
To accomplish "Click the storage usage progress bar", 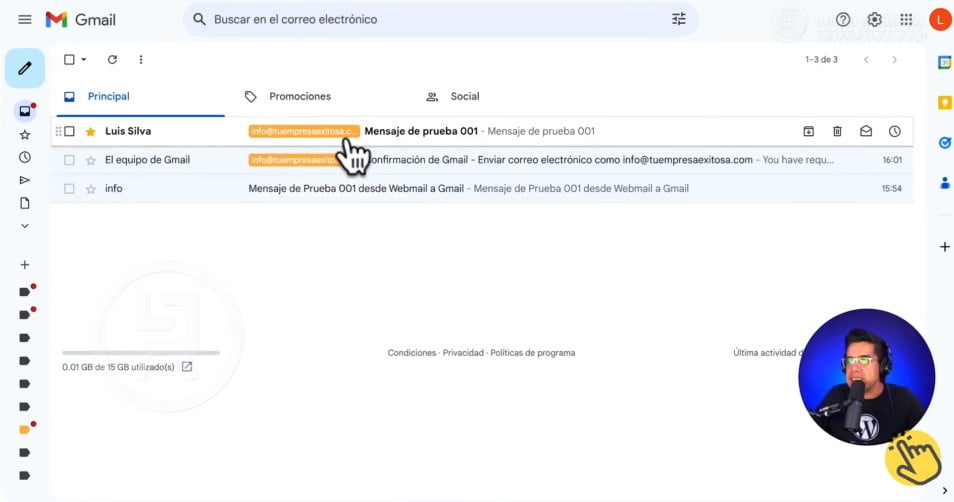I will coord(141,353).
